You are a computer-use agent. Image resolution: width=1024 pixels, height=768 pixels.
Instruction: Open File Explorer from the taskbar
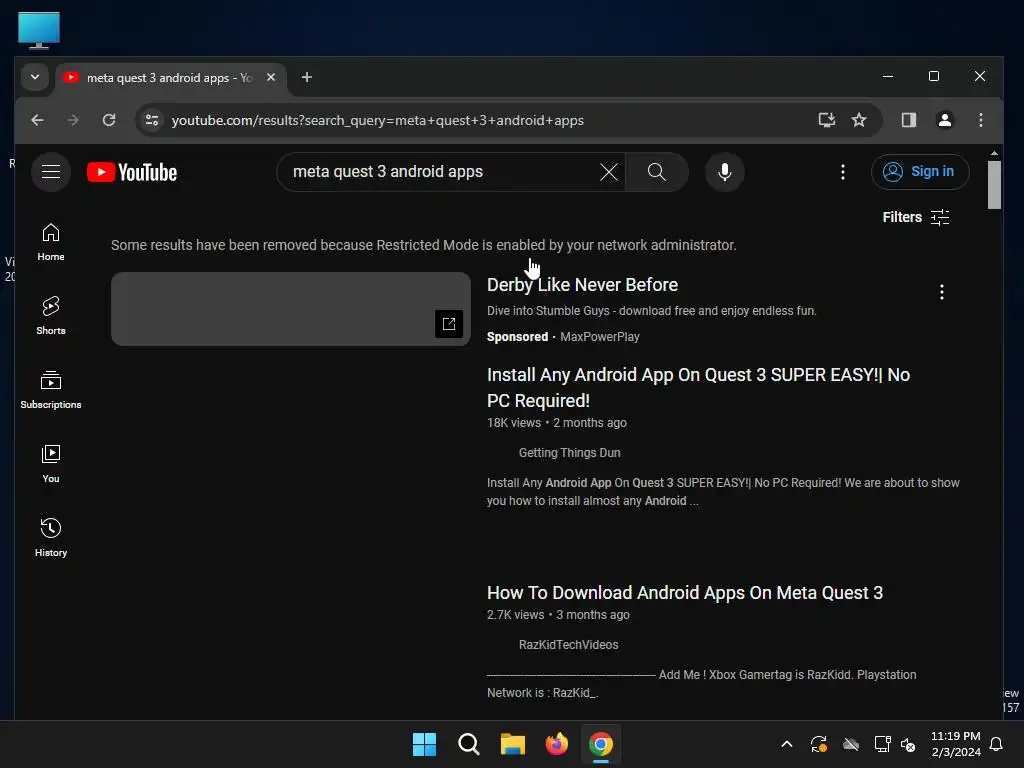[513, 744]
